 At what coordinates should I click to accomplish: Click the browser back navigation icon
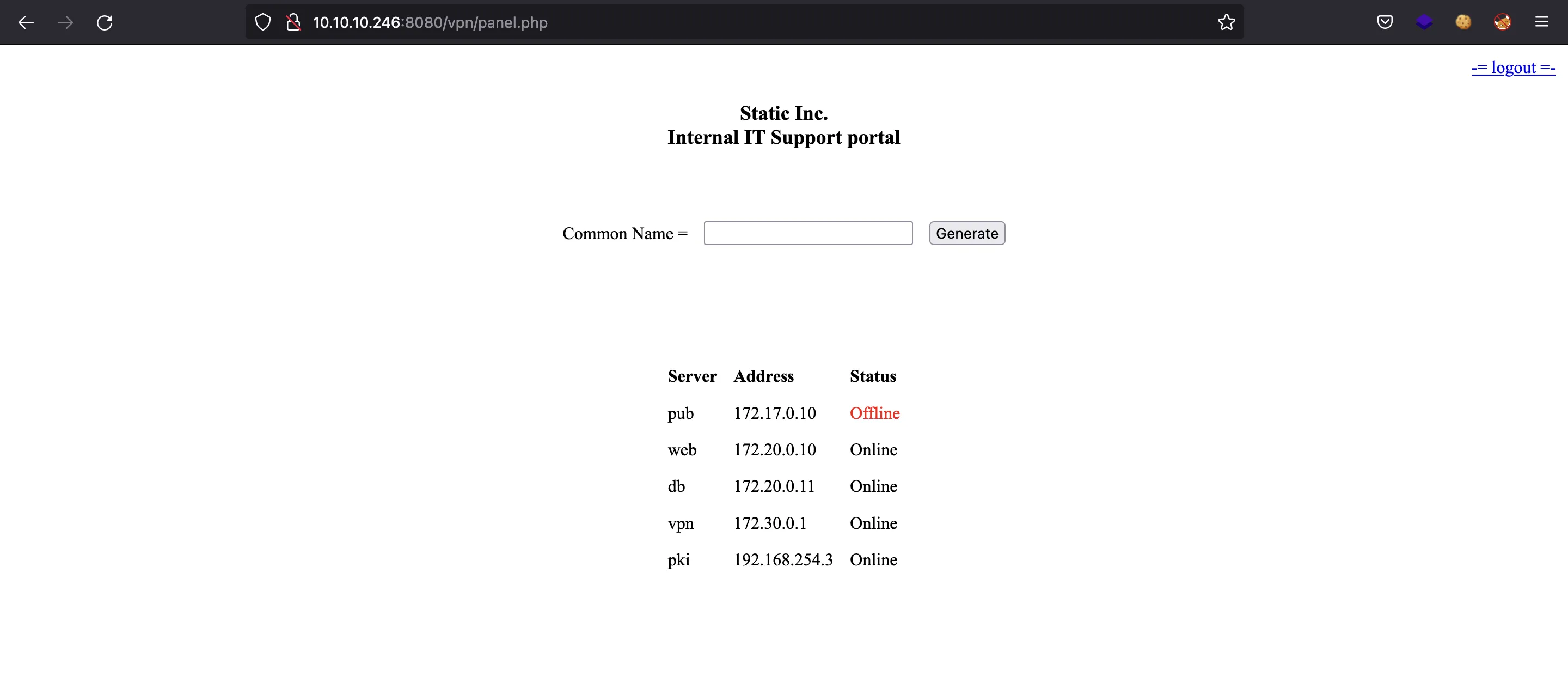[26, 22]
